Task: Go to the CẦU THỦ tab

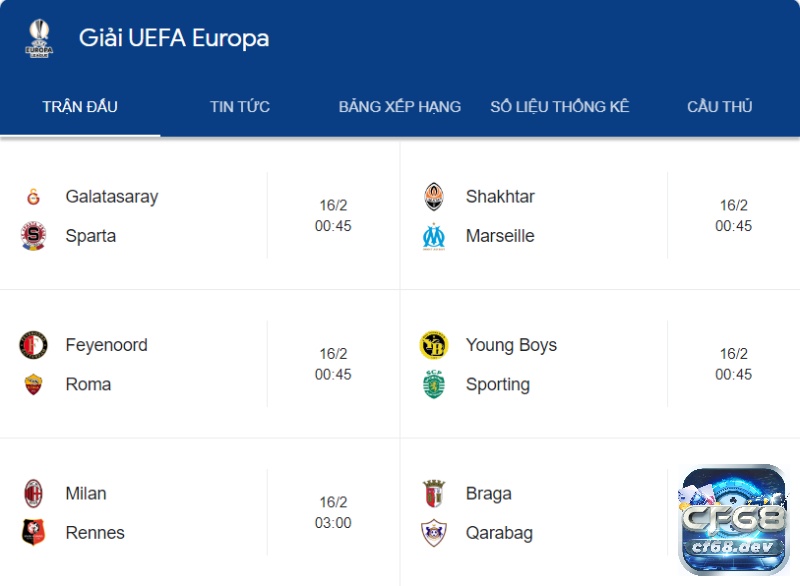Action: pyautogui.click(x=719, y=107)
